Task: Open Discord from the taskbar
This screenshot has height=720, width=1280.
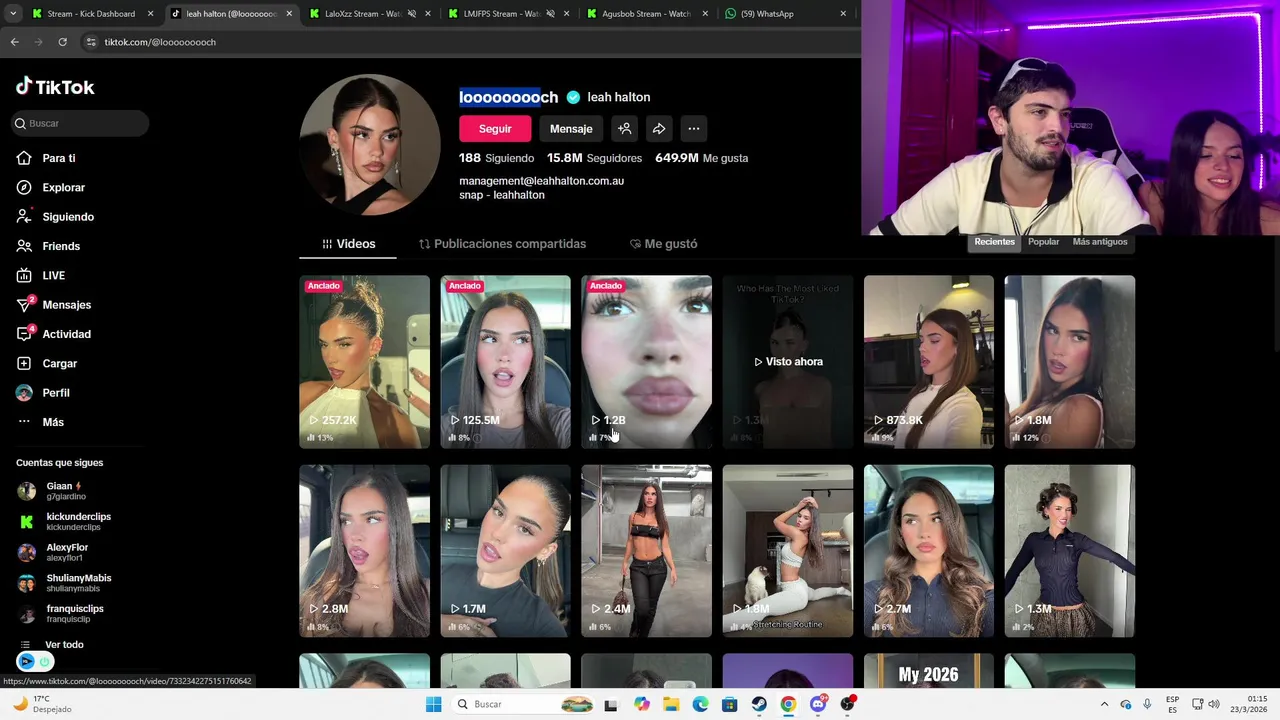Action: 818,704
